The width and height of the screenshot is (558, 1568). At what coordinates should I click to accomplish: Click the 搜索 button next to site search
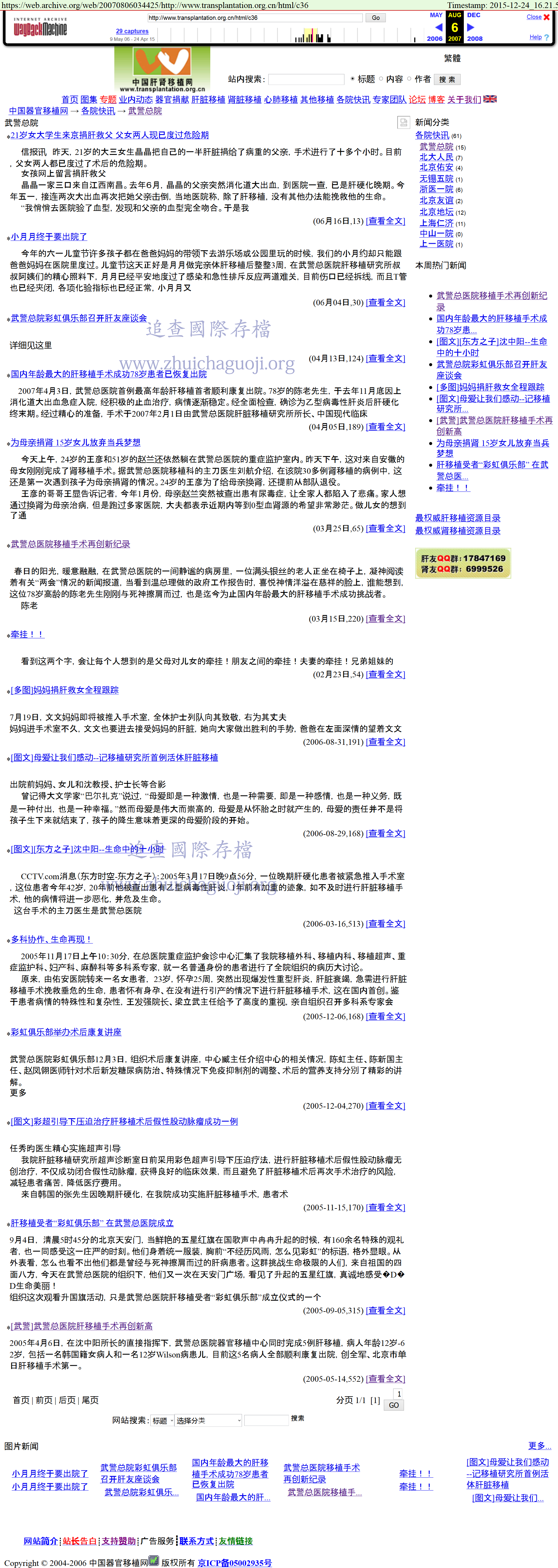point(447,80)
